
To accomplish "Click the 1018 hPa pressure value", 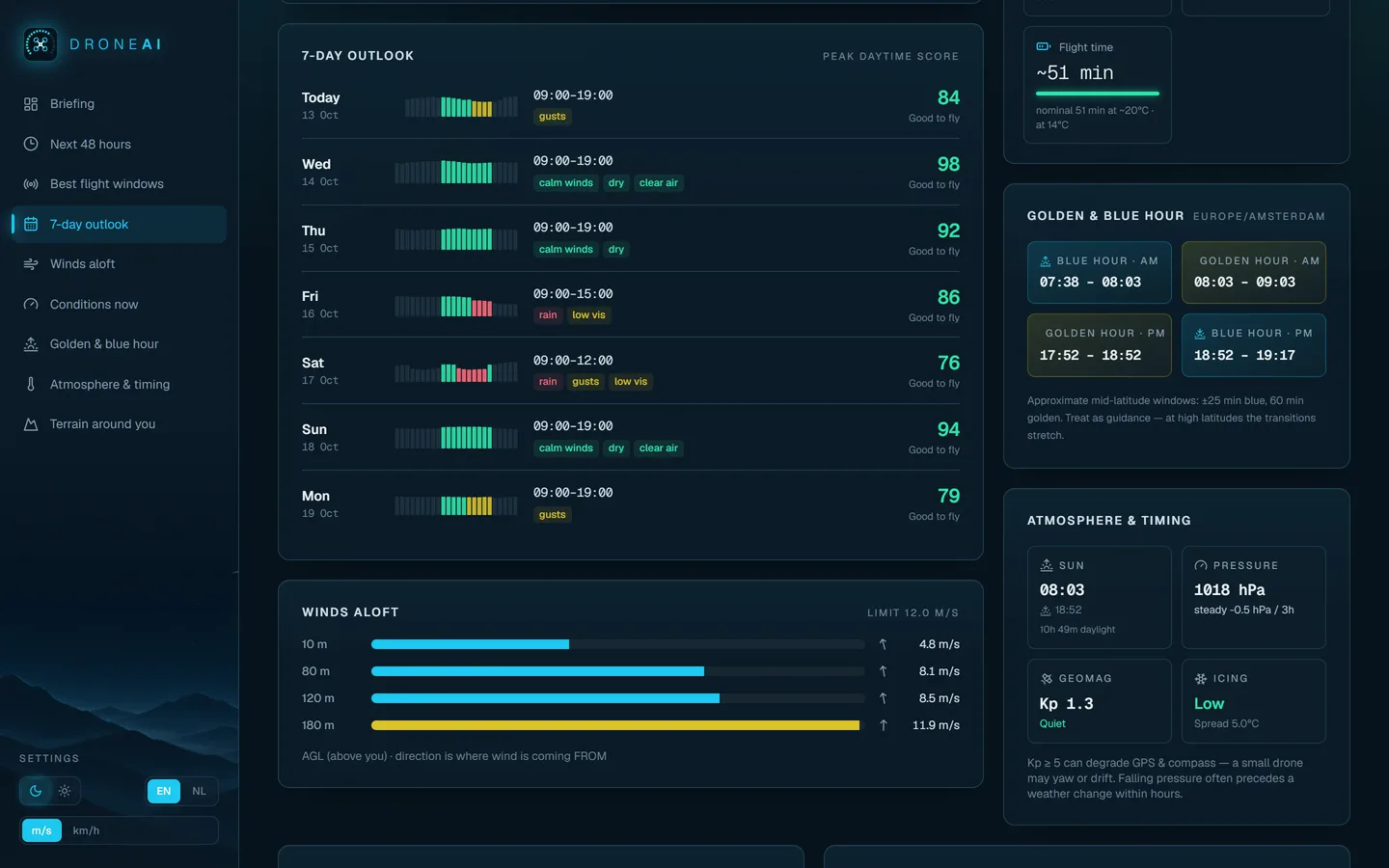I will 1230,590.
